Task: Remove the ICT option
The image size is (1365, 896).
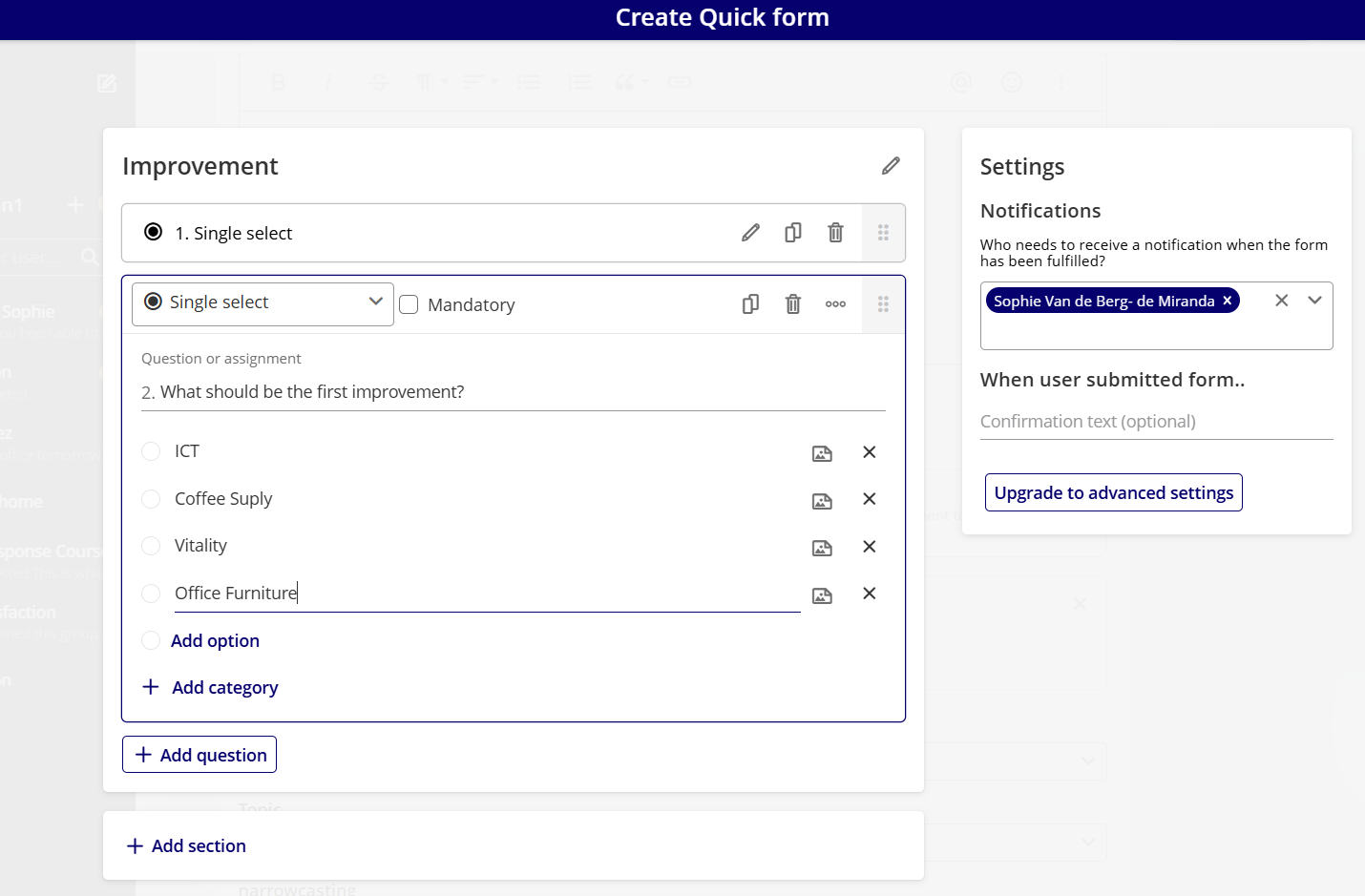Action: coord(870,452)
